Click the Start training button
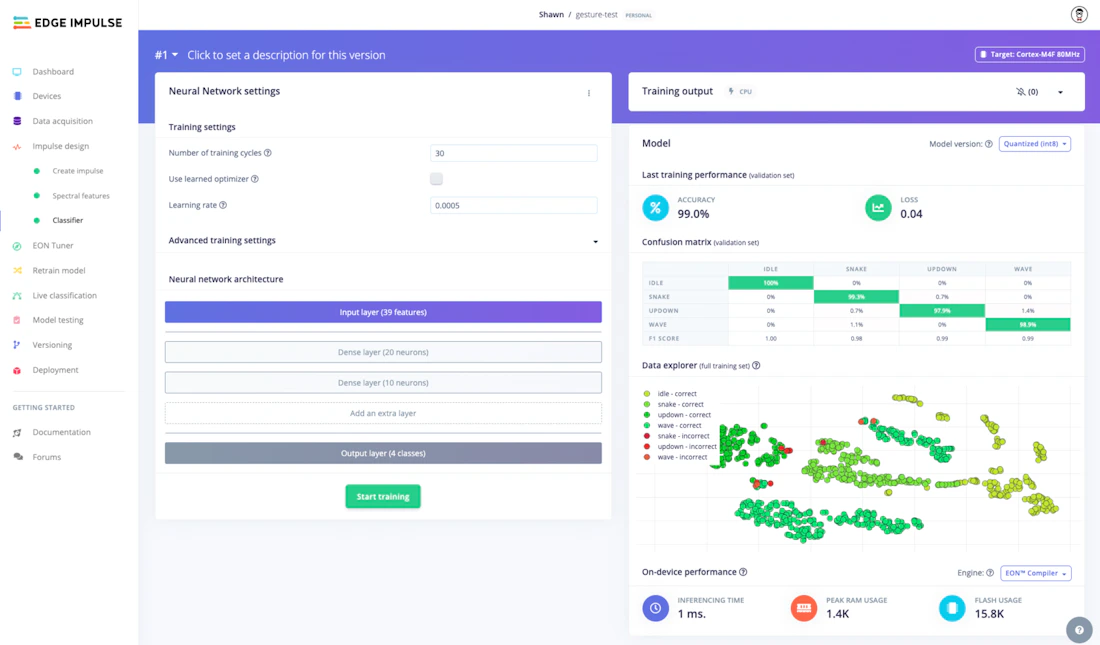 (382, 496)
